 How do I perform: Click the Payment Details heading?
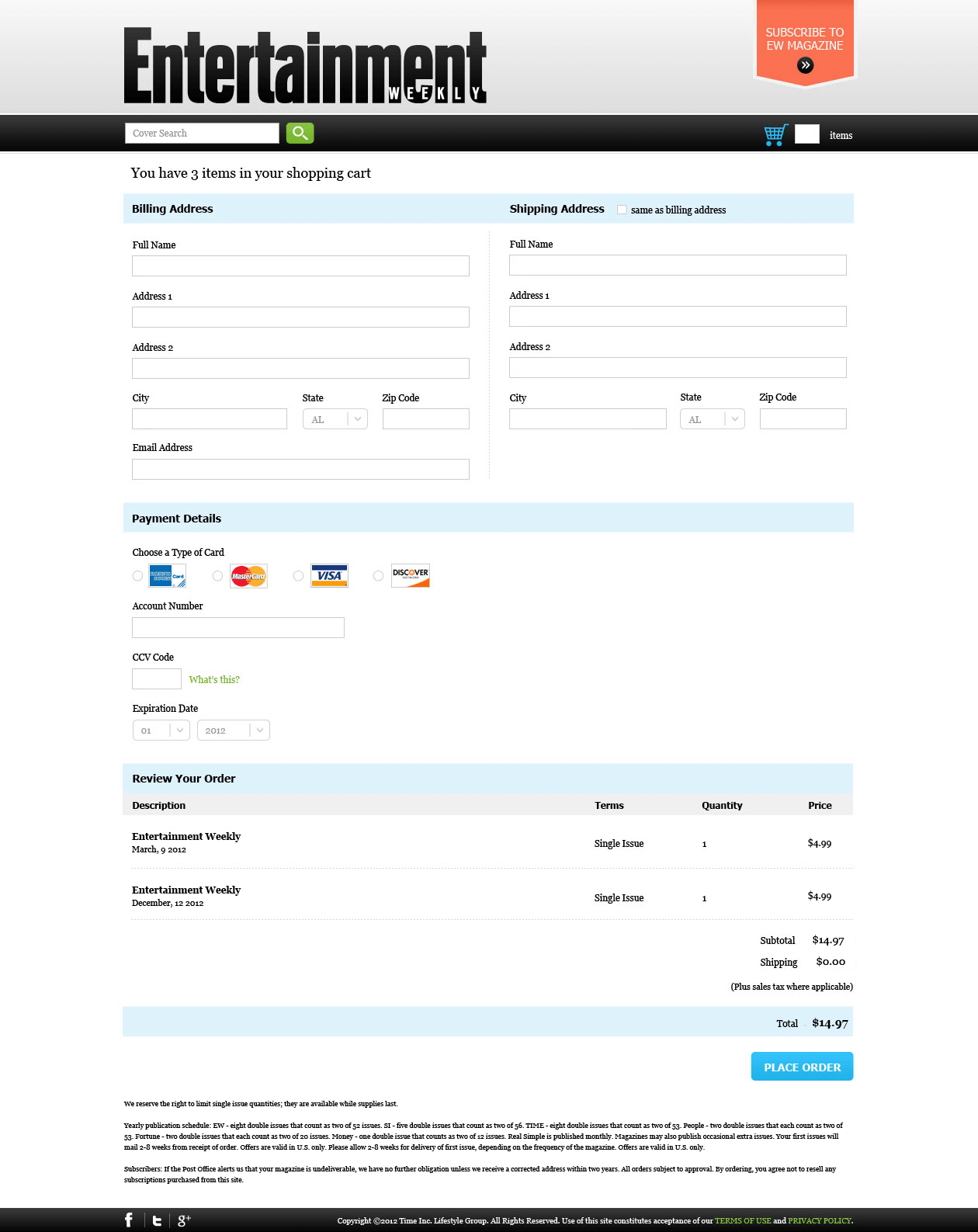[176, 519]
